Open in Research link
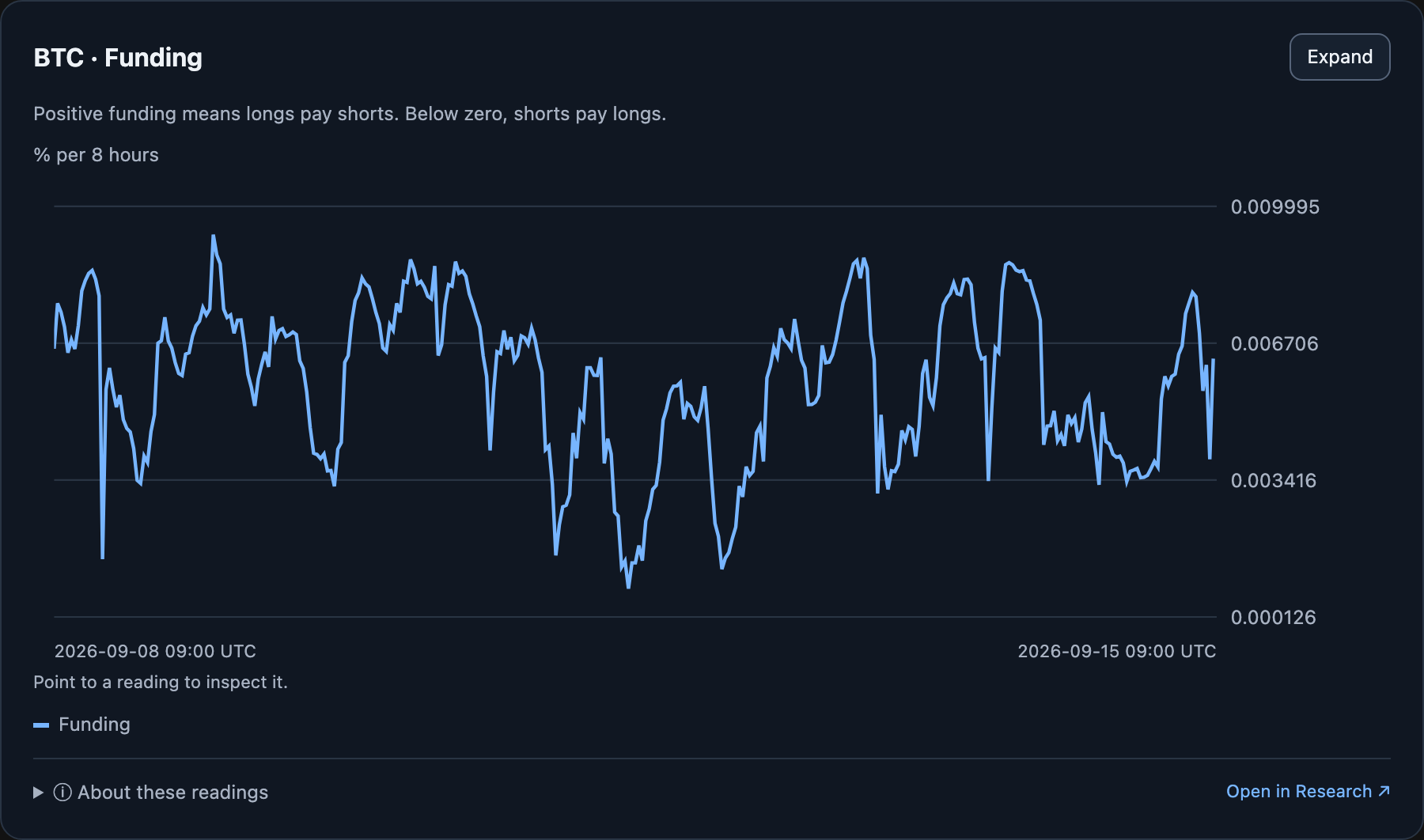Image resolution: width=1424 pixels, height=840 pixels. [x=1308, y=791]
